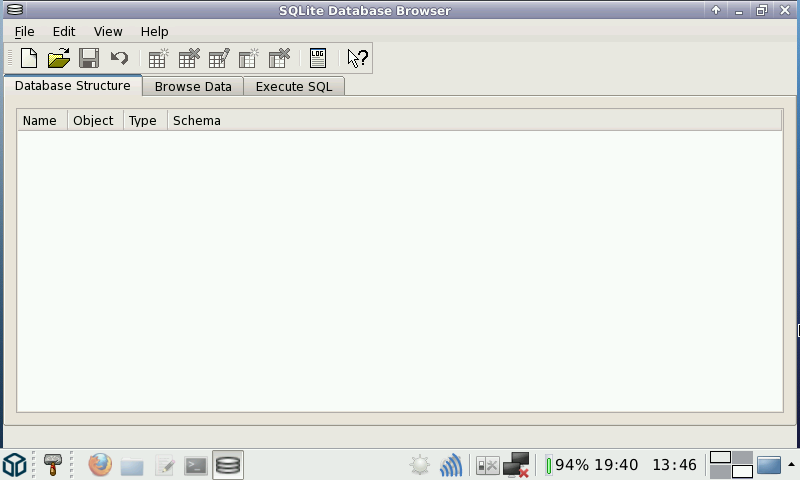Viewport: 800px width, 480px height.
Task: Click the Create Index toolbar icon
Action: pyautogui.click(x=249, y=58)
